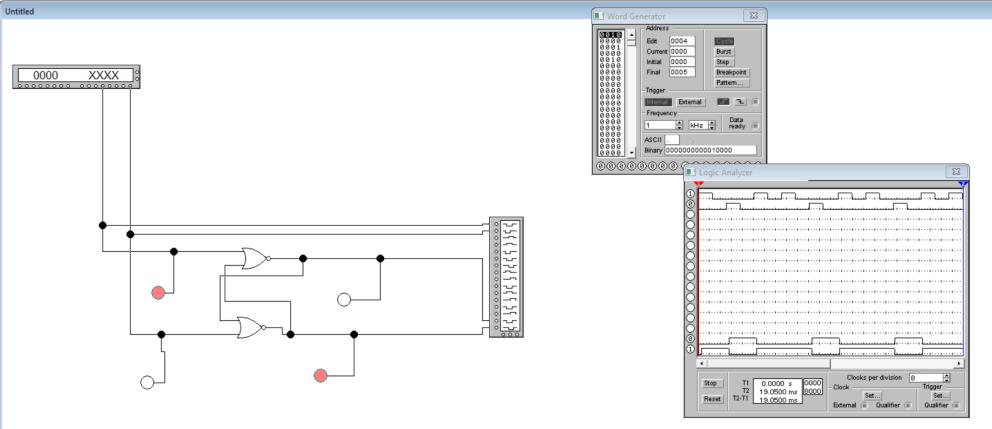Click the Burst button in Word Generator
The image size is (992, 429).
tap(724, 51)
